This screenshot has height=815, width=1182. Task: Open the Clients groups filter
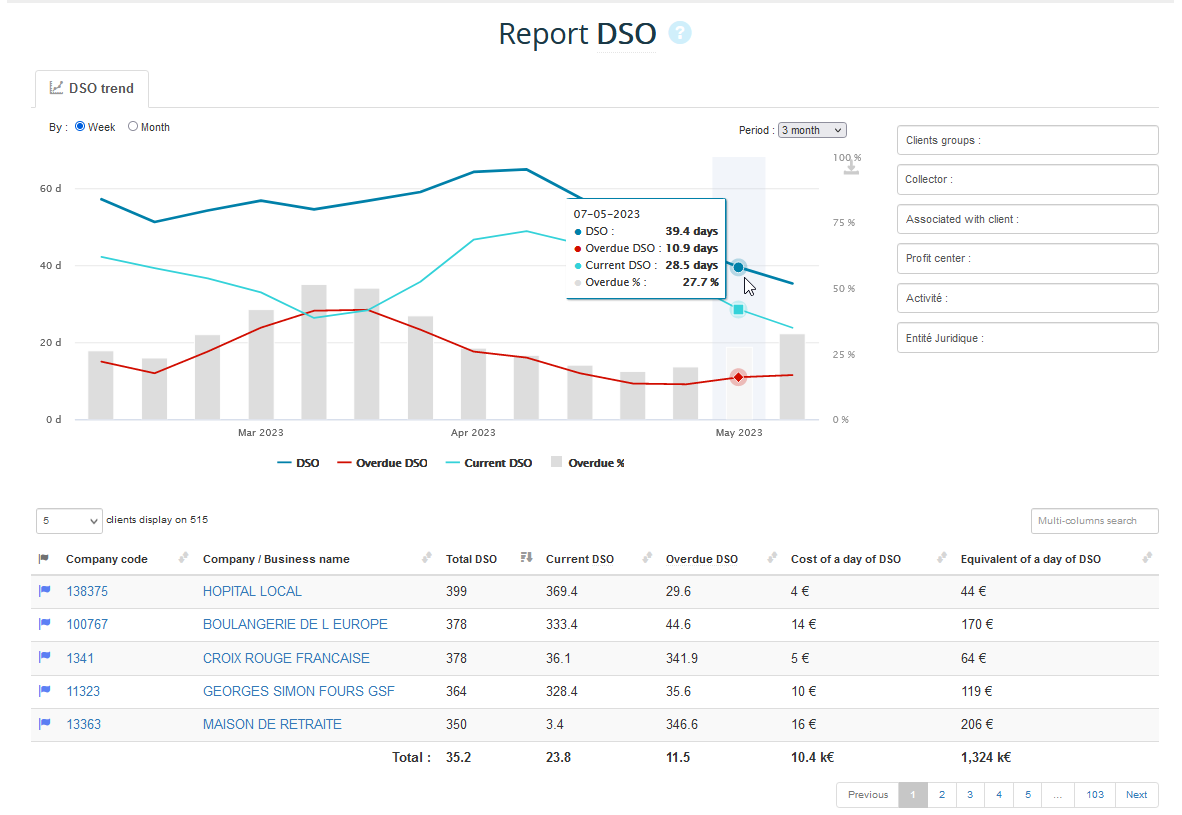1027,140
